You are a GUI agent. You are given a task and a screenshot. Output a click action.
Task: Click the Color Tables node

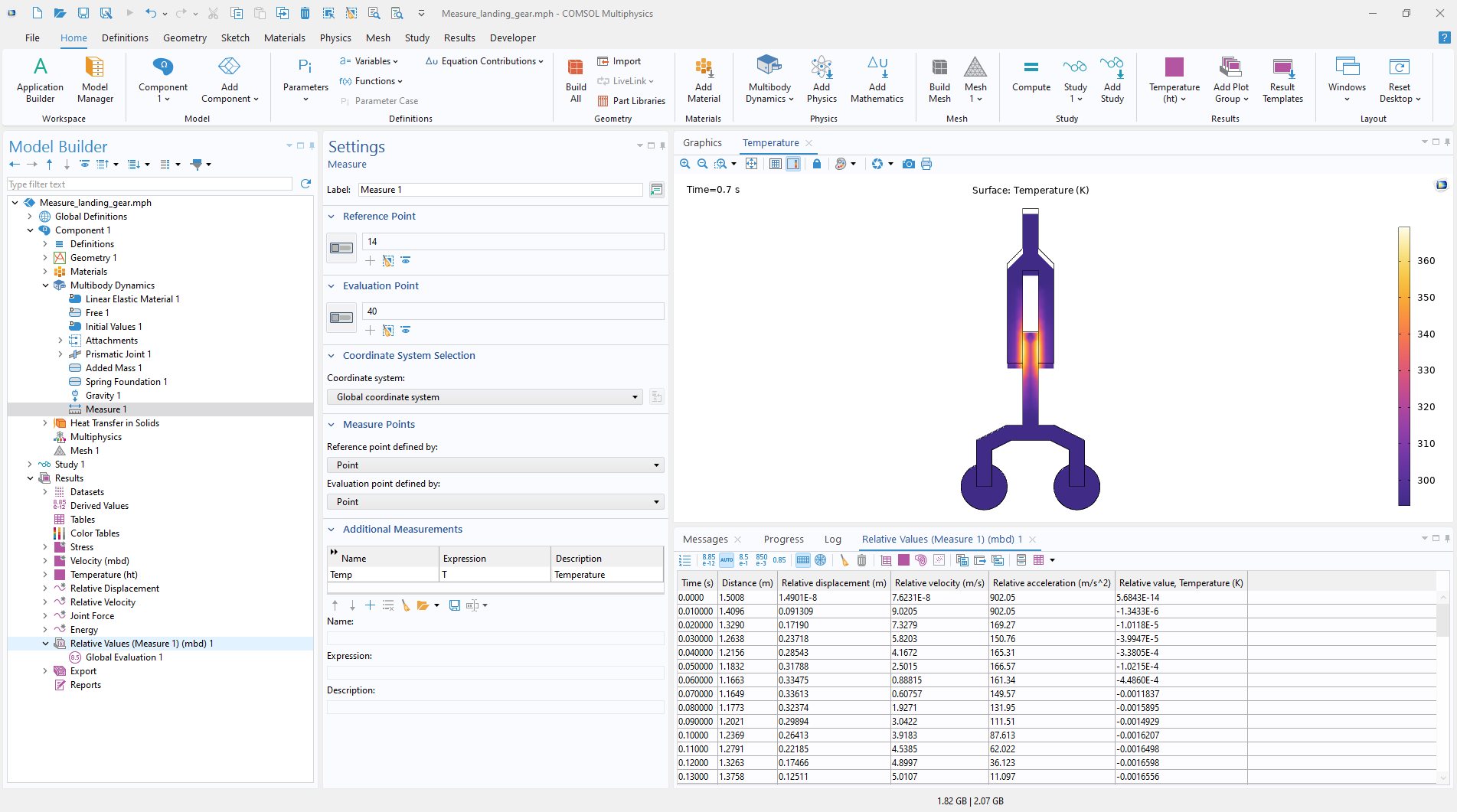(x=95, y=533)
